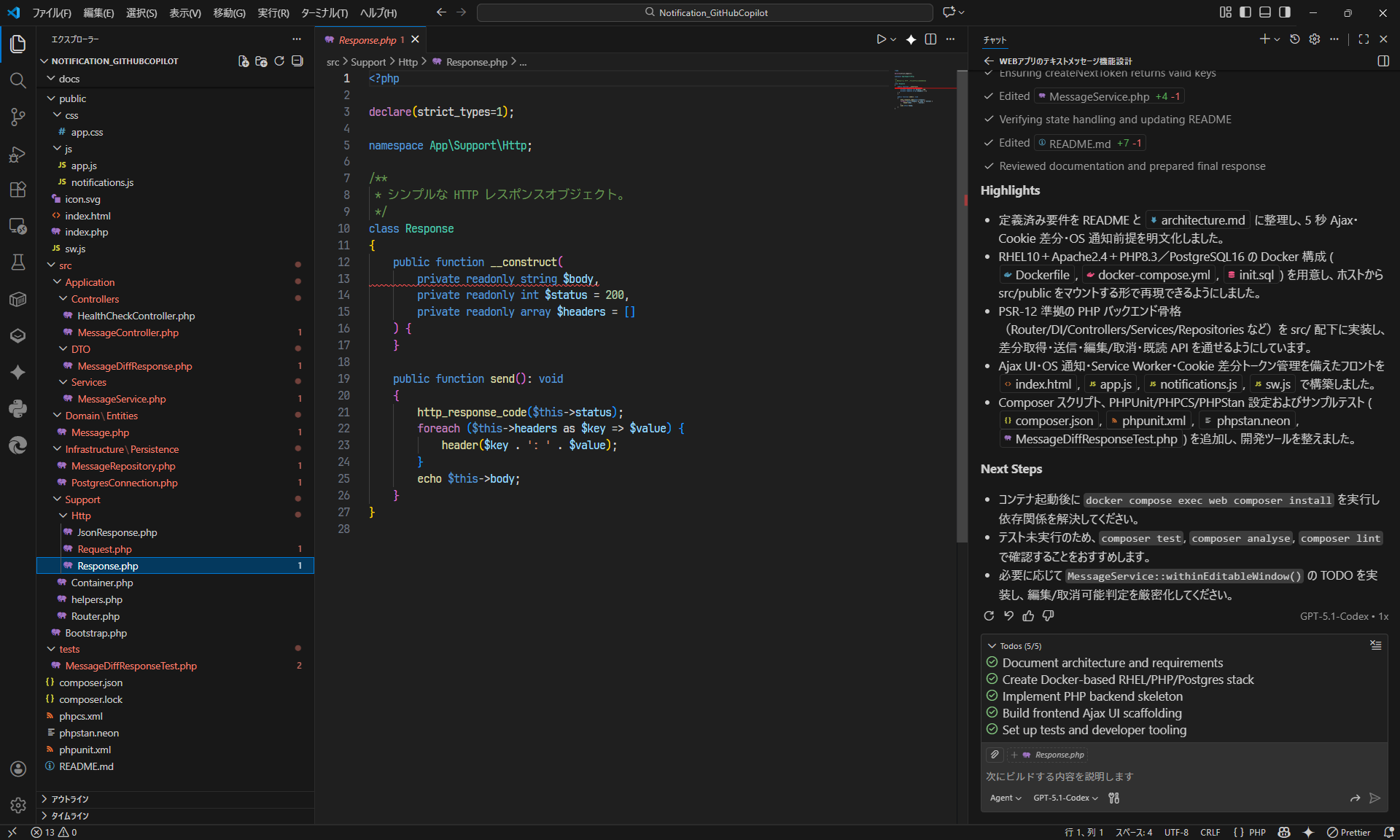The image size is (1400, 840).
Task: Expand the アウトライン section
Action: [71, 798]
